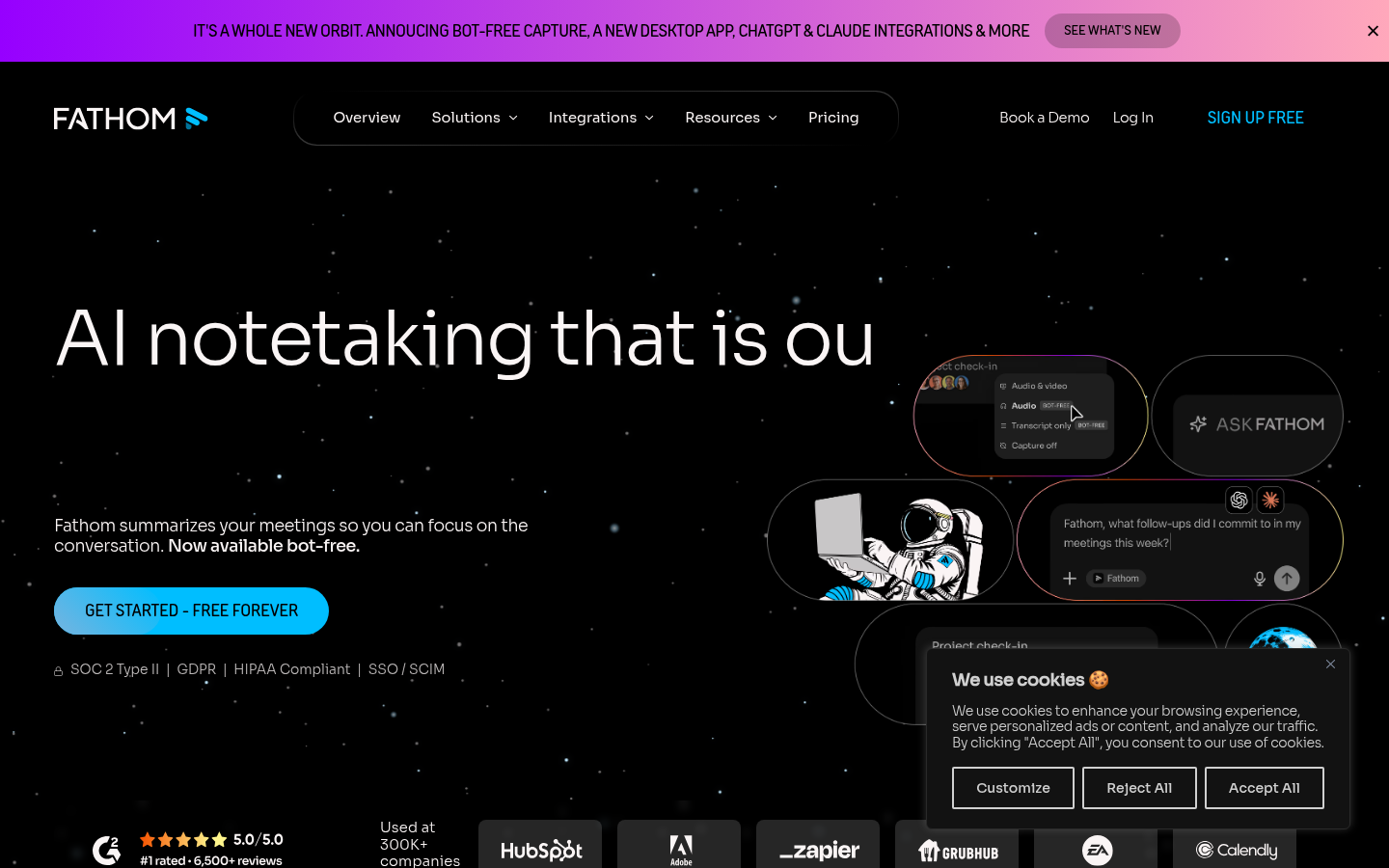Select the Audio bot-free capture option
The image size is (1389, 868).
(x=1038, y=406)
